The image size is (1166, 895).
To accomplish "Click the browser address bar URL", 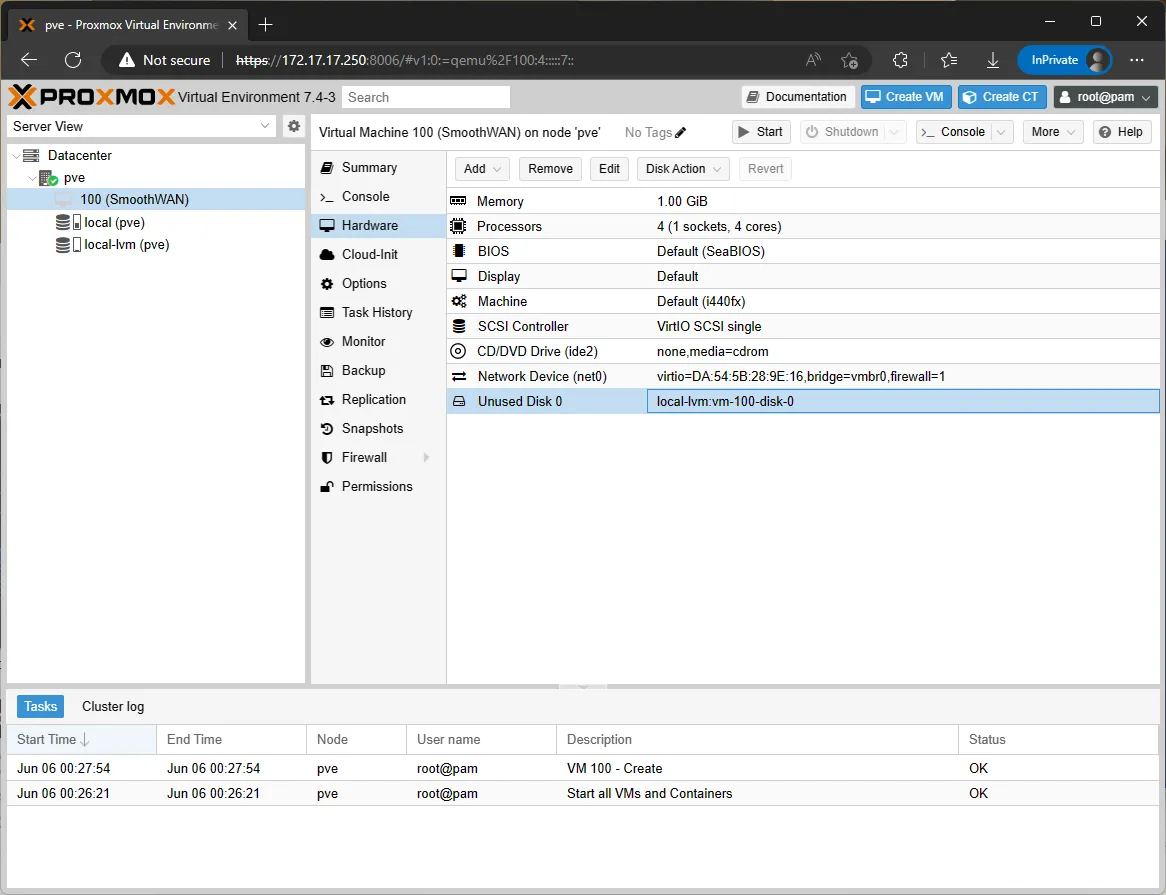I will tap(405, 60).
